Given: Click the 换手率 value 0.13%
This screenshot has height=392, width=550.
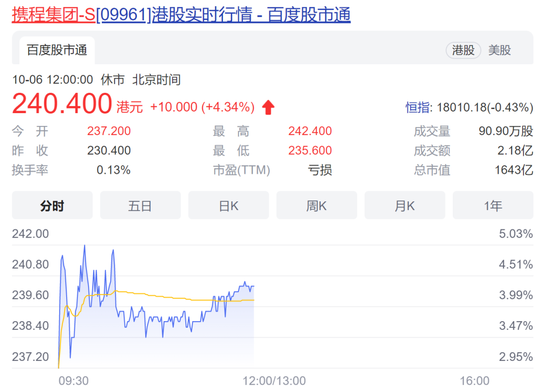Looking at the screenshot, I should [x=114, y=170].
